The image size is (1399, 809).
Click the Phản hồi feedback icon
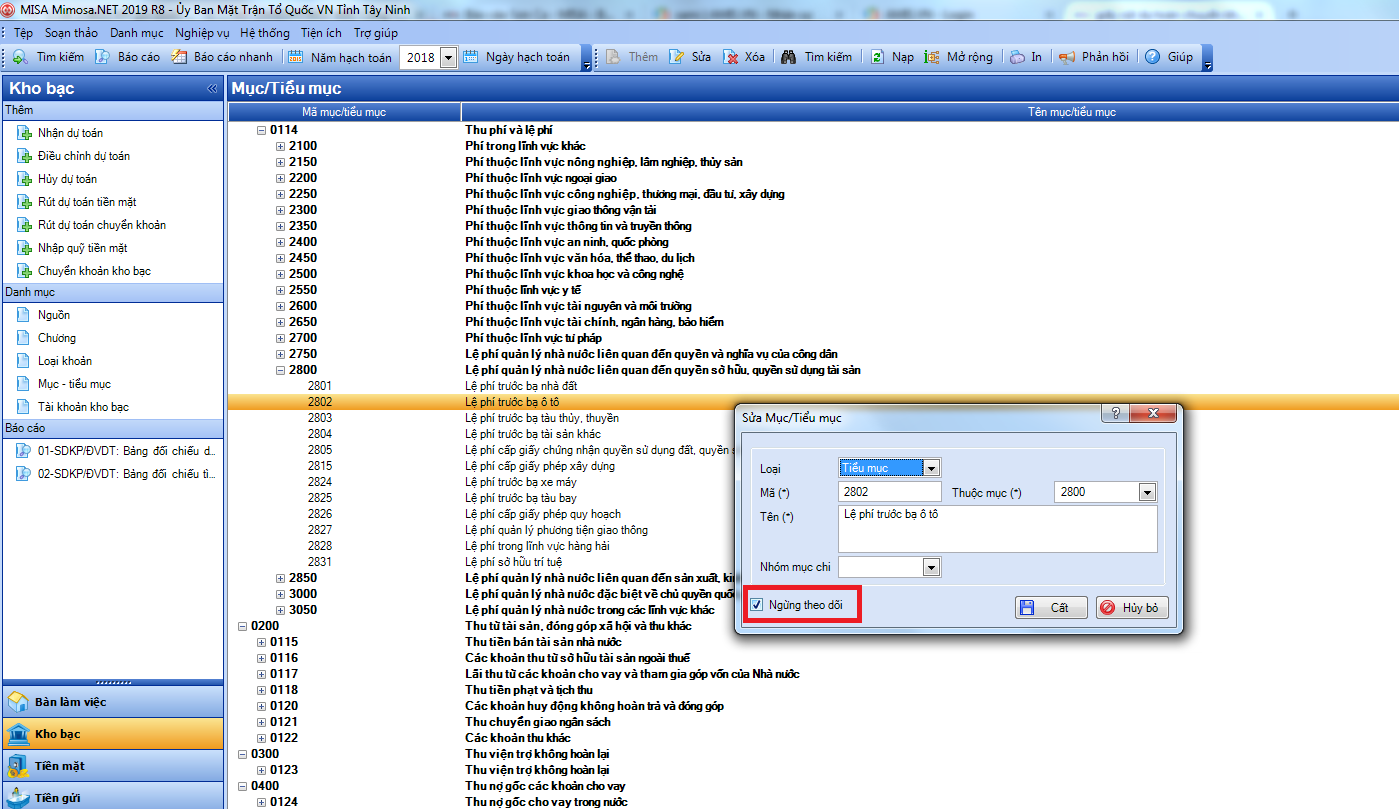click(x=1067, y=57)
